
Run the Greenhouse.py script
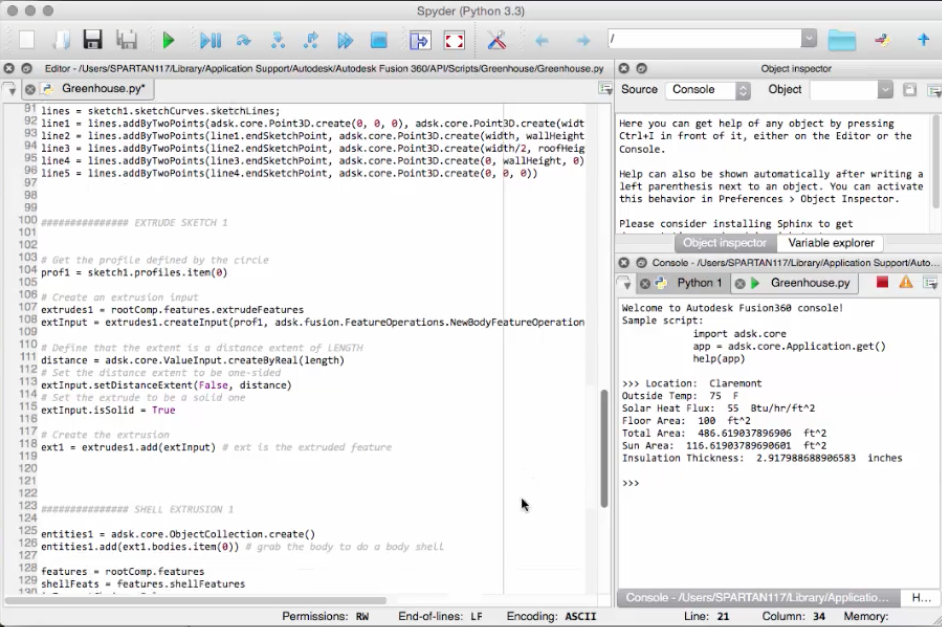point(168,40)
